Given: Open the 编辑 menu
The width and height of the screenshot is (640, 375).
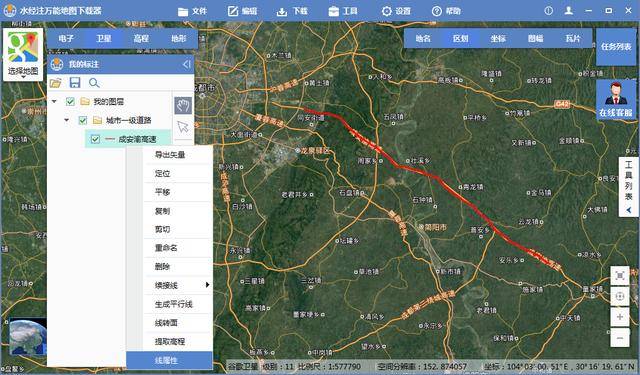Looking at the screenshot, I should [242, 11].
